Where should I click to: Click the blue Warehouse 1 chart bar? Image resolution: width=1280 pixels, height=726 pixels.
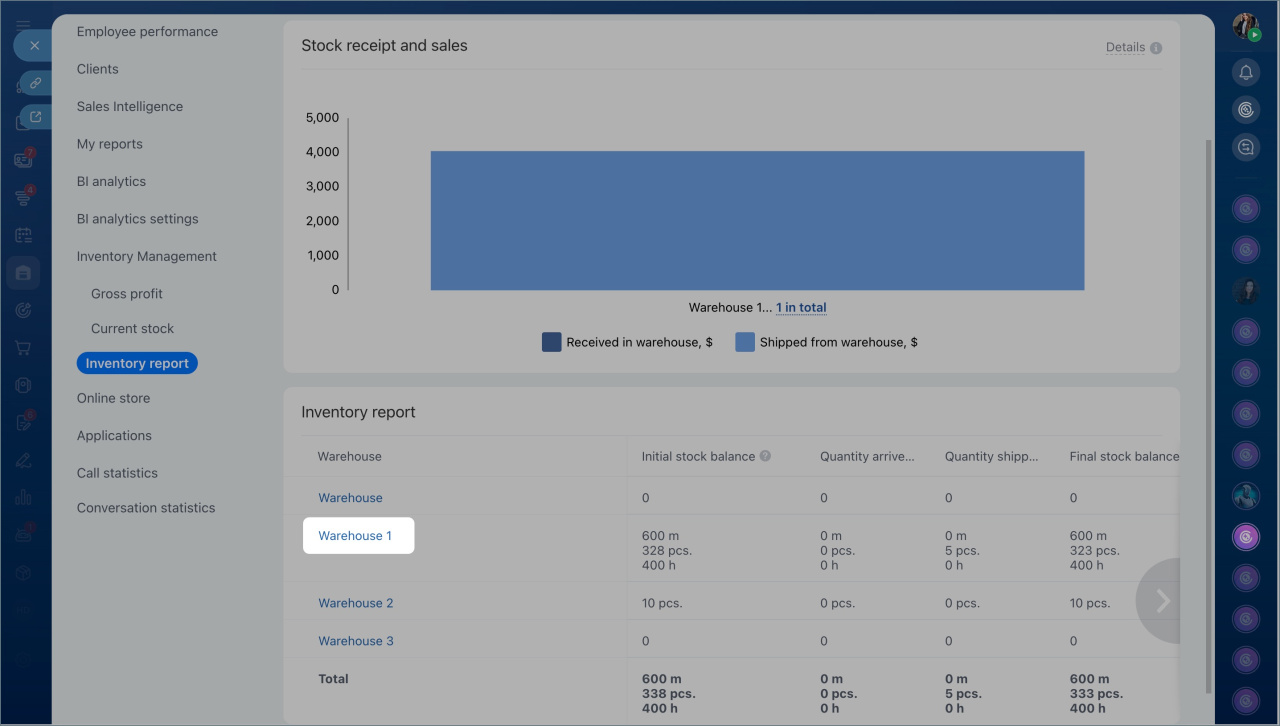pyautogui.click(x=757, y=221)
